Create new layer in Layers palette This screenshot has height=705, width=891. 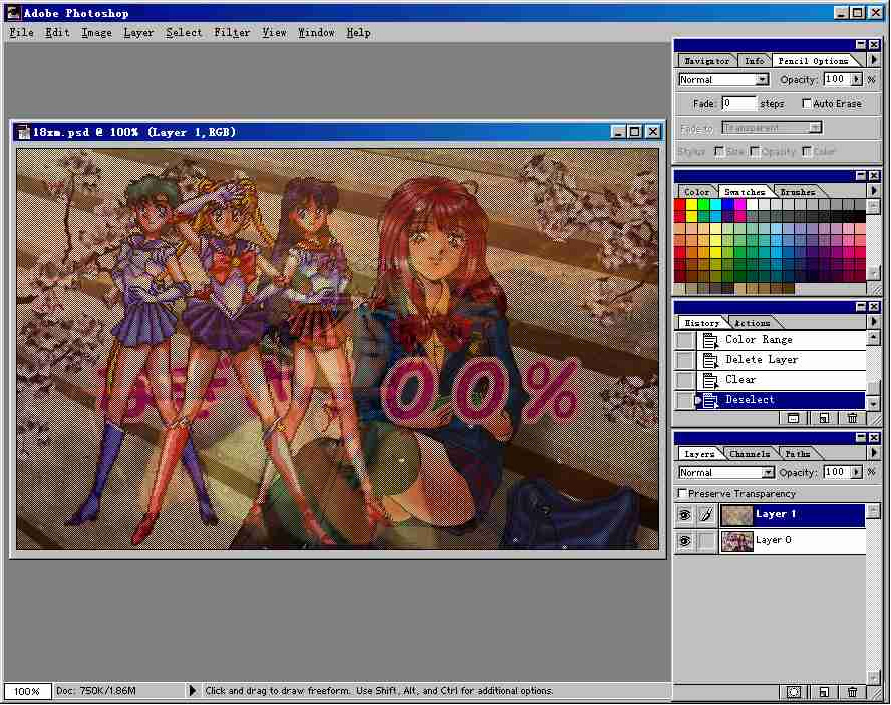coord(823,692)
